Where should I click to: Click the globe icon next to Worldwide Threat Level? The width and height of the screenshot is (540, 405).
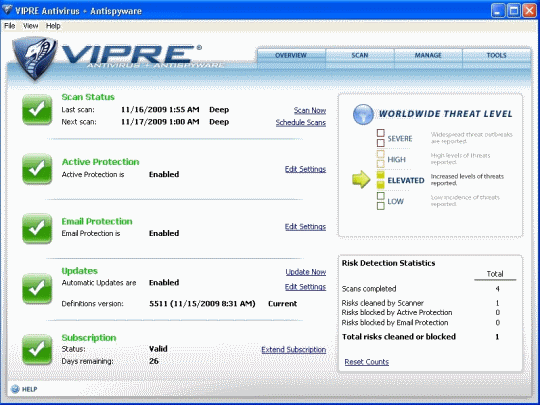pyautogui.click(x=363, y=114)
